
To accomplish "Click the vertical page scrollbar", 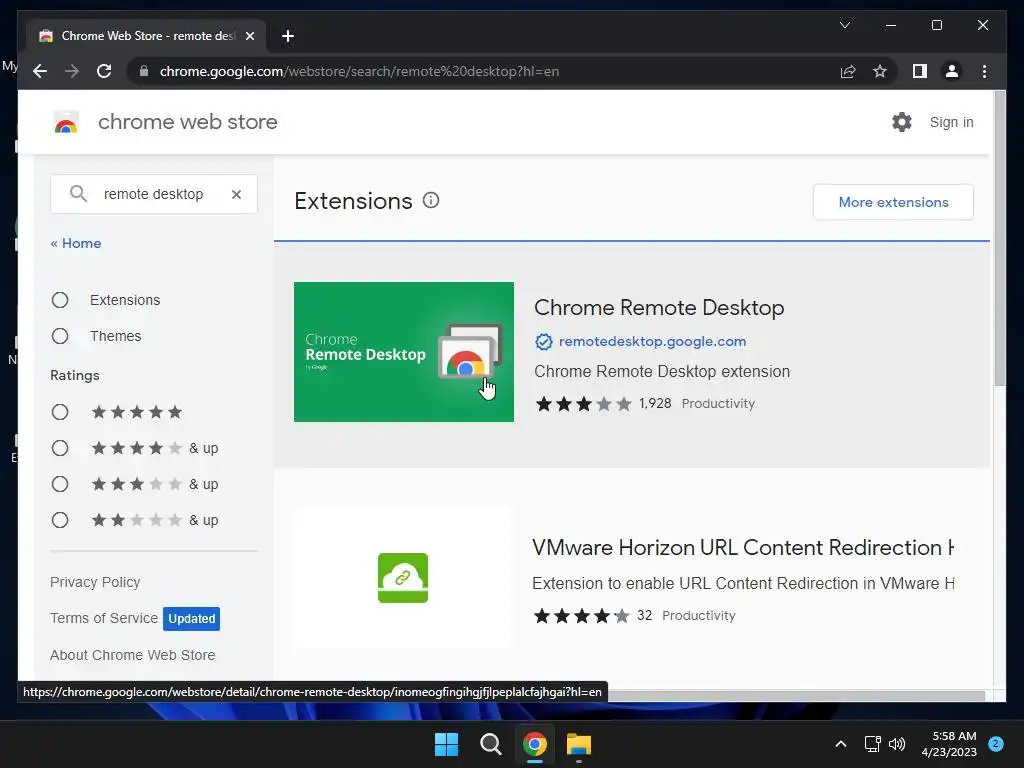I will (x=1000, y=239).
